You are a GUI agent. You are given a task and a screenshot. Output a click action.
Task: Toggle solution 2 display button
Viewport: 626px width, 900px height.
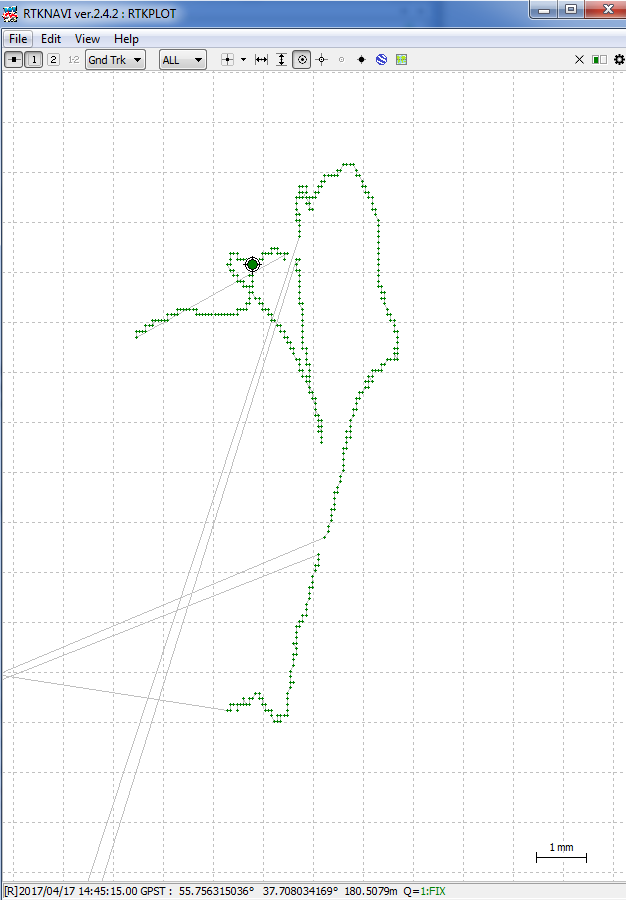point(53,60)
